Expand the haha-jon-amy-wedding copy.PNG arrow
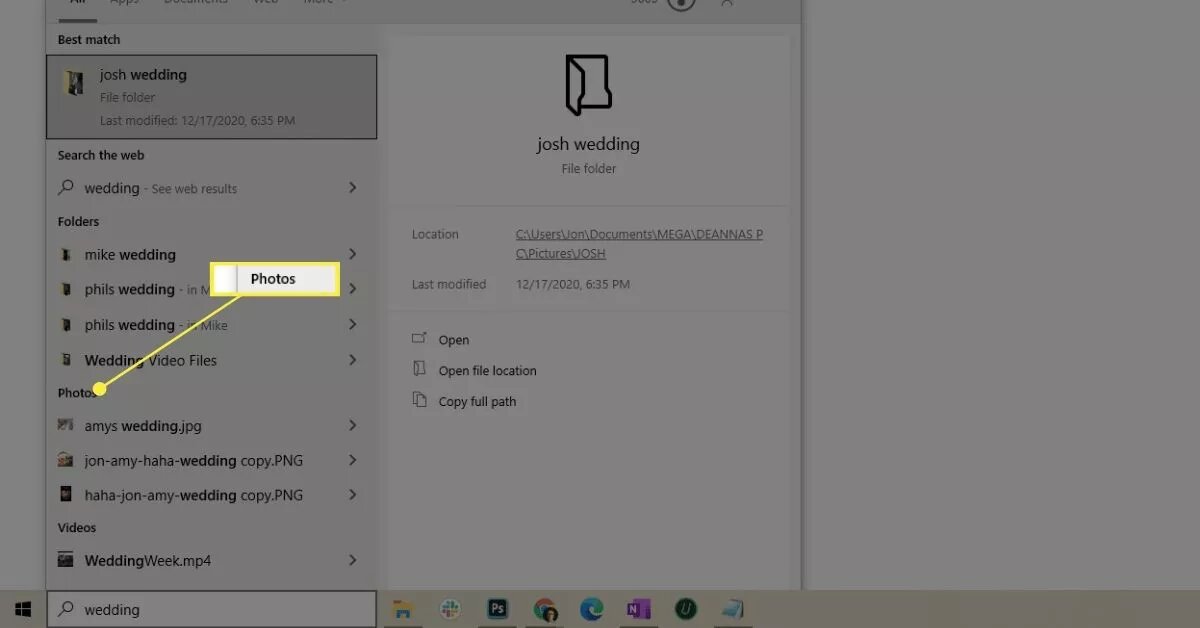This screenshot has width=1200, height=628. click(353, 494)
